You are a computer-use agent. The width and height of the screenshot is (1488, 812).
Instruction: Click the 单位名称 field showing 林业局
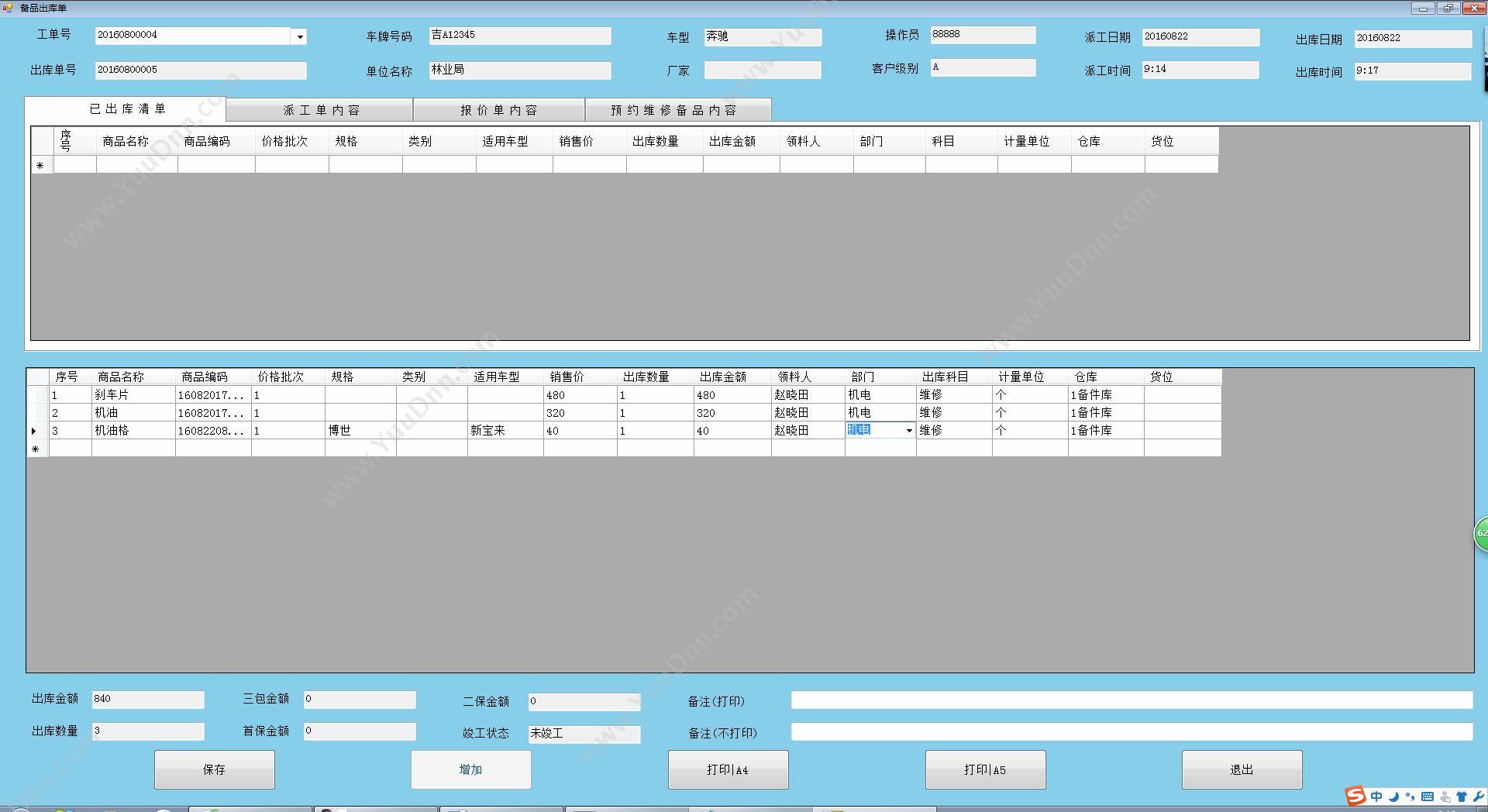click(520, 71)
